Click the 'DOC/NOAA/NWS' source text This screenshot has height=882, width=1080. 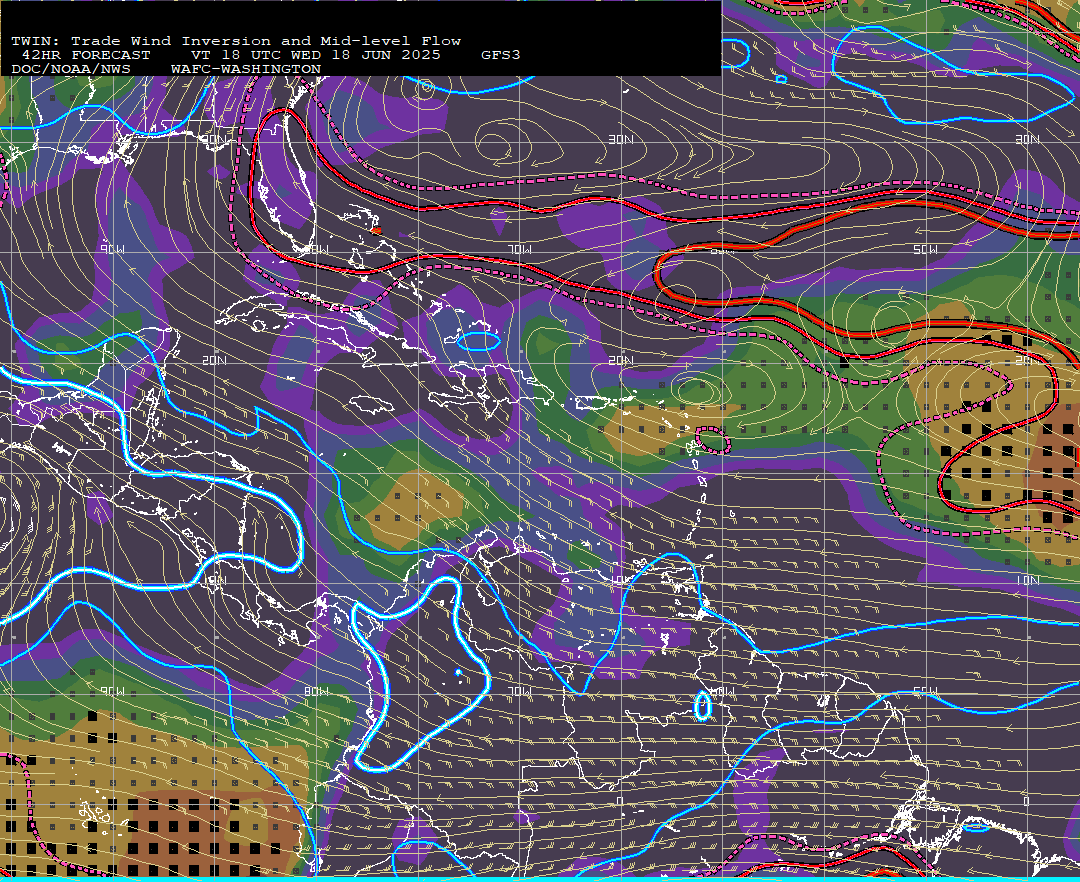tap(71, 70)
